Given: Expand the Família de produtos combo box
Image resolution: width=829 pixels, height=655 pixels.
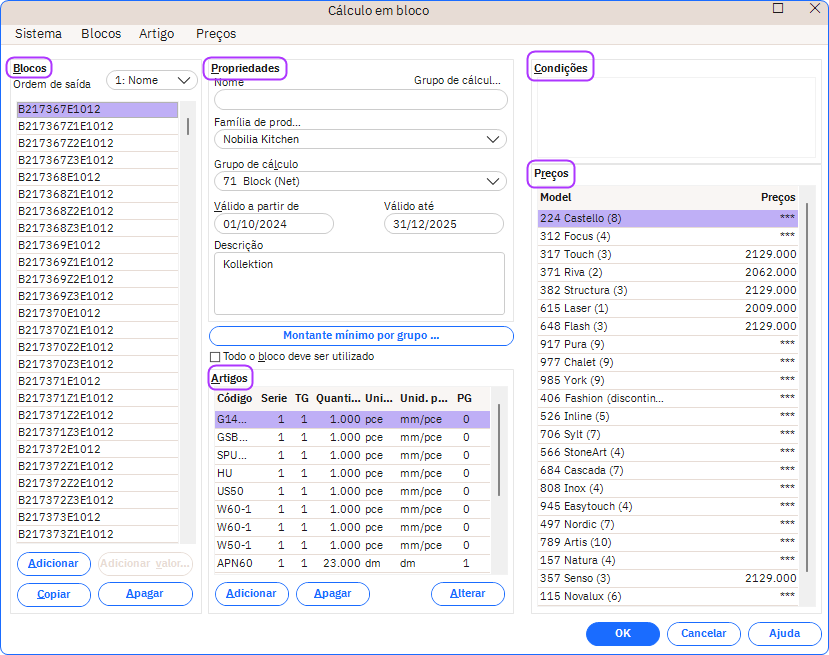Looking at the screenshot, I should coord(360,139).
